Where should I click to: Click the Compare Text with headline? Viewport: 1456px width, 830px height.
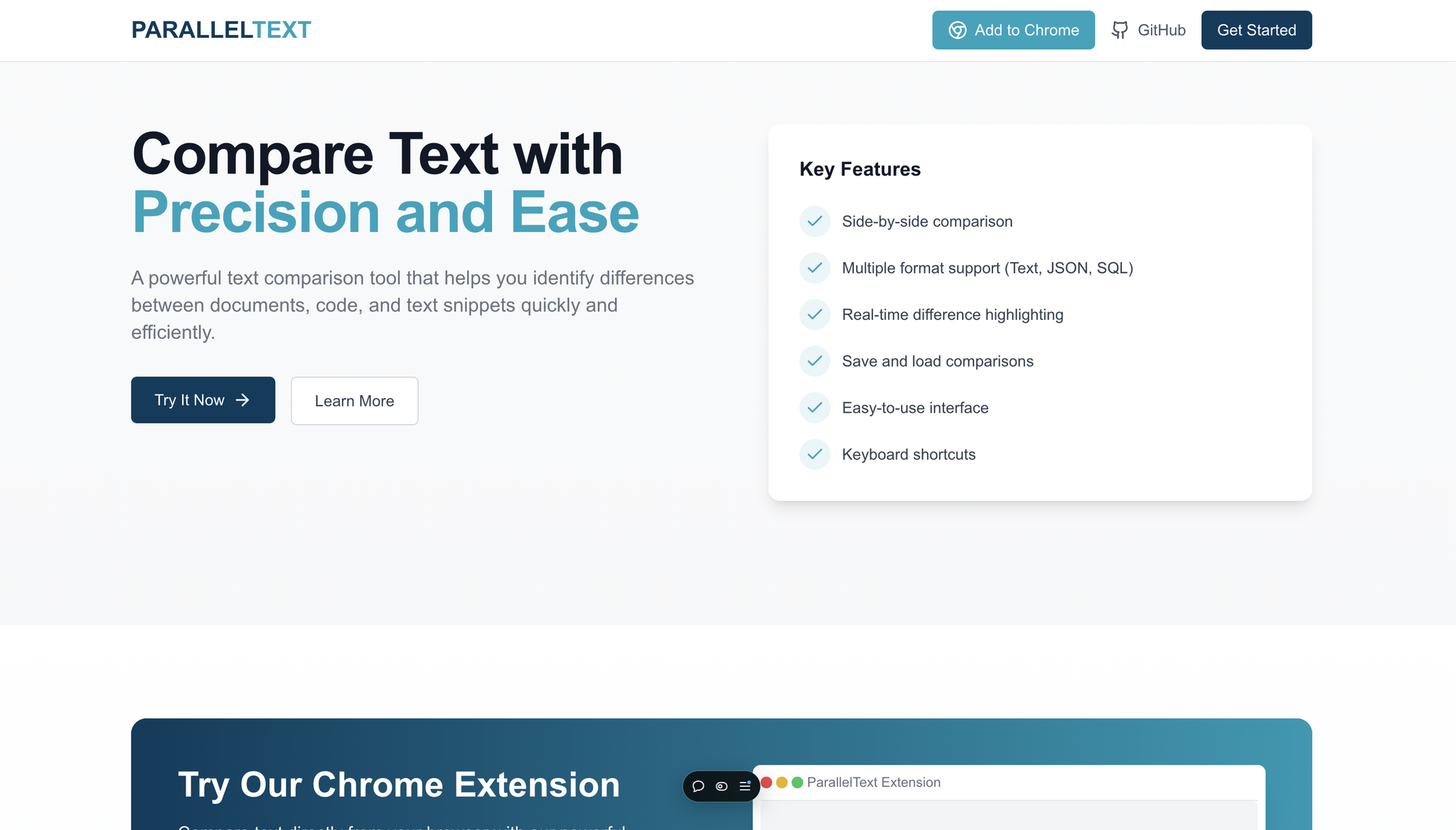coord(377,154)
